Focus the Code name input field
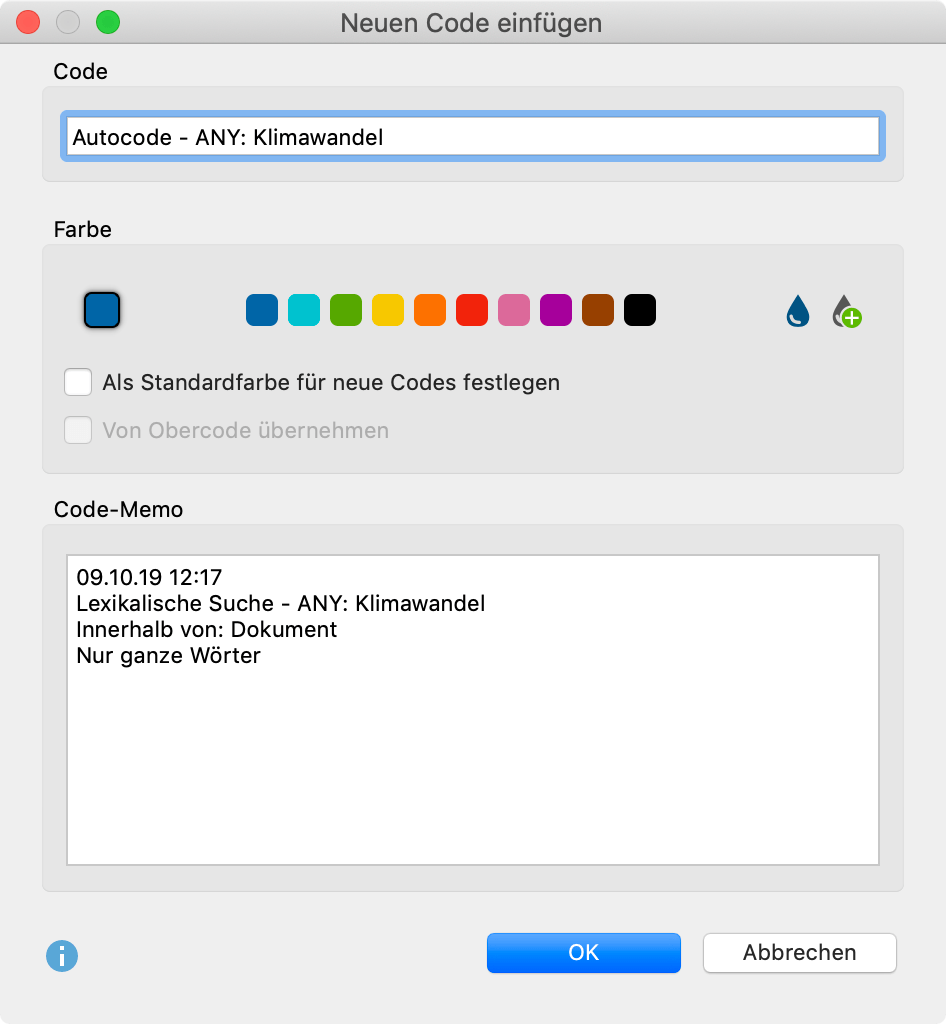 pos(473,136)
